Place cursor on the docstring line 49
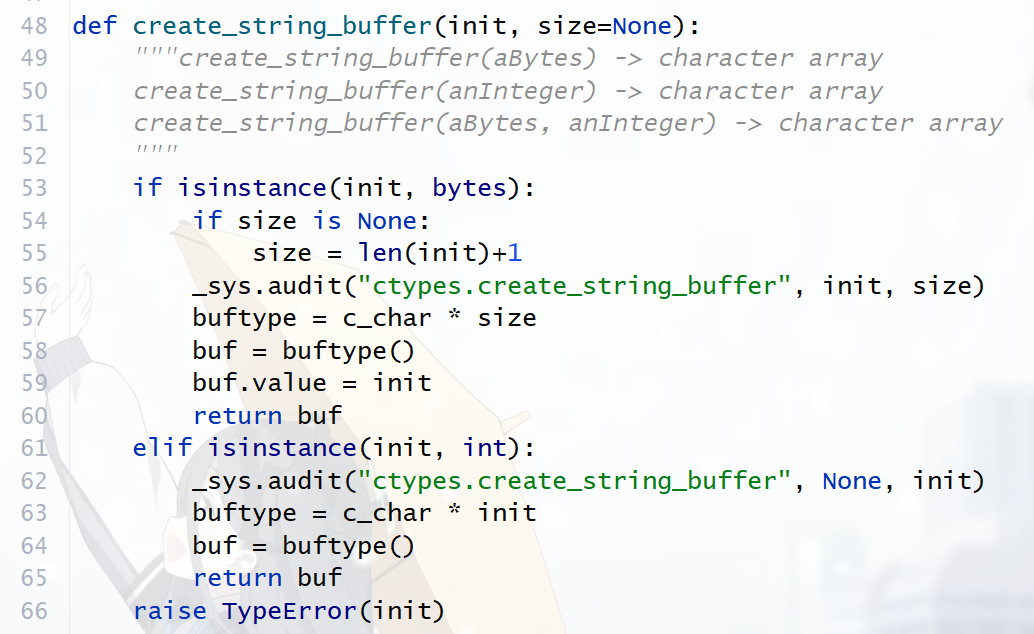The image size is (1034, 634). [x=400, y=57]
